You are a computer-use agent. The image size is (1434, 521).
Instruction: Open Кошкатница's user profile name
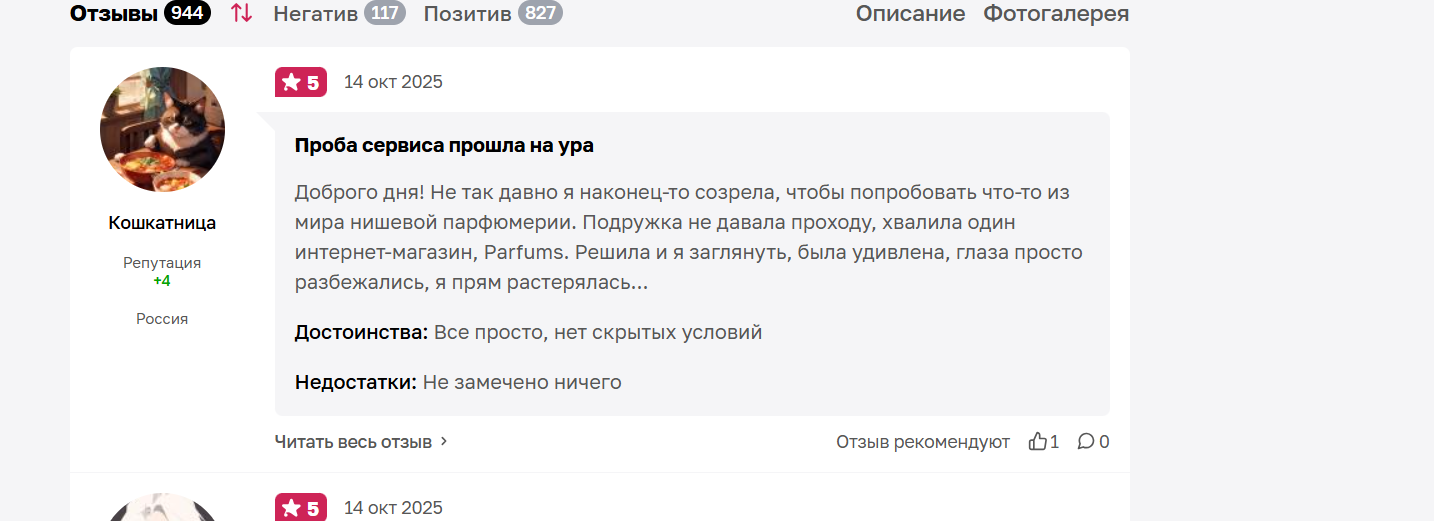[x=162, y=223]
